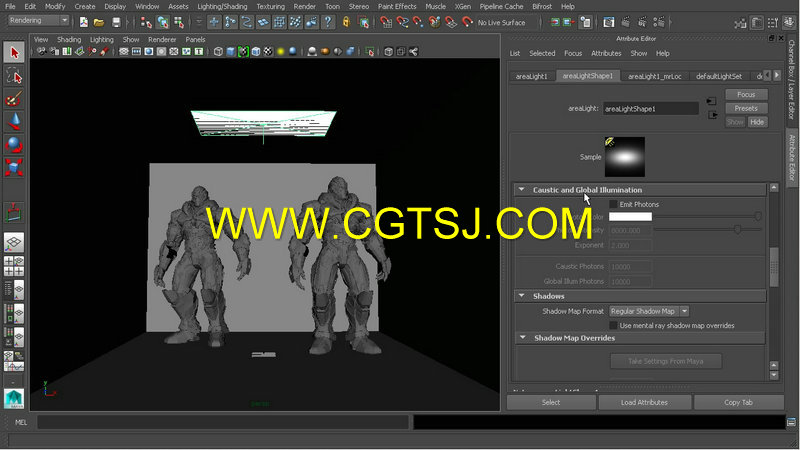Toggle wireframe shading in viewport toolbar

(x=218, y=52)
